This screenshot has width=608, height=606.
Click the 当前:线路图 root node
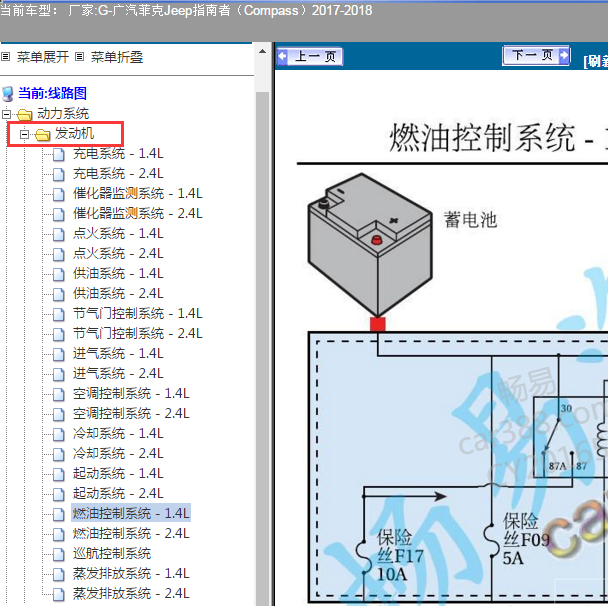point(52,93)
